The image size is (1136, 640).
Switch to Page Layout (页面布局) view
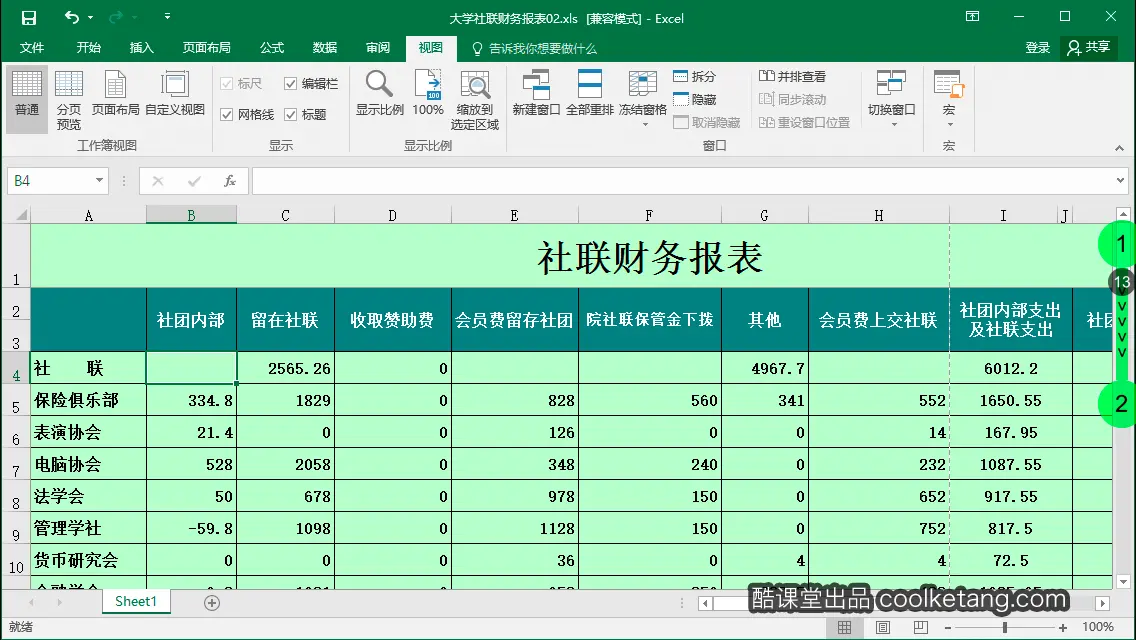(115, 93)
